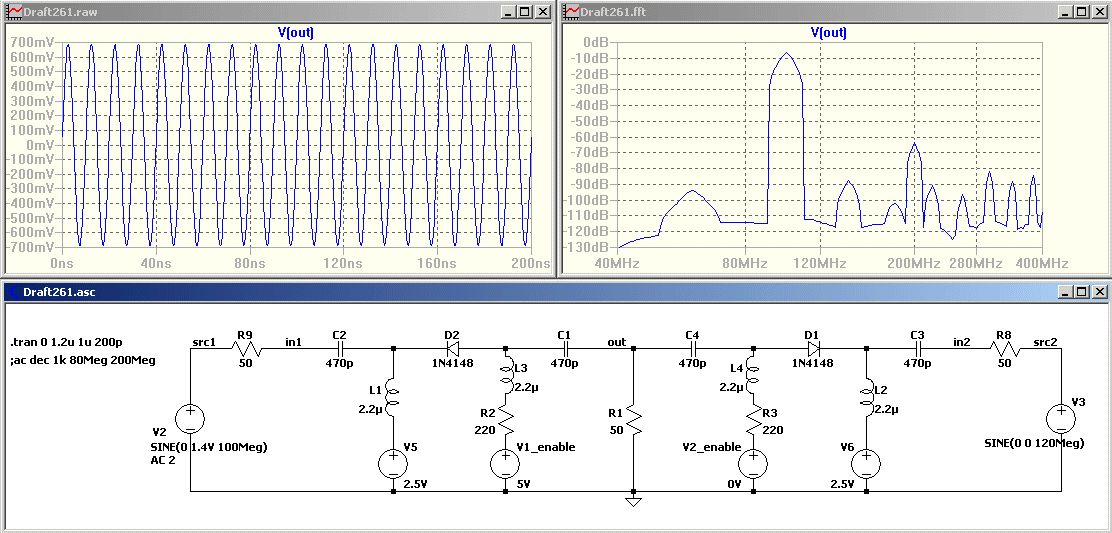Screen dimensions: 1112x533
Task: Open Draft261.raw window system menu icon
Action: [14, 11]
